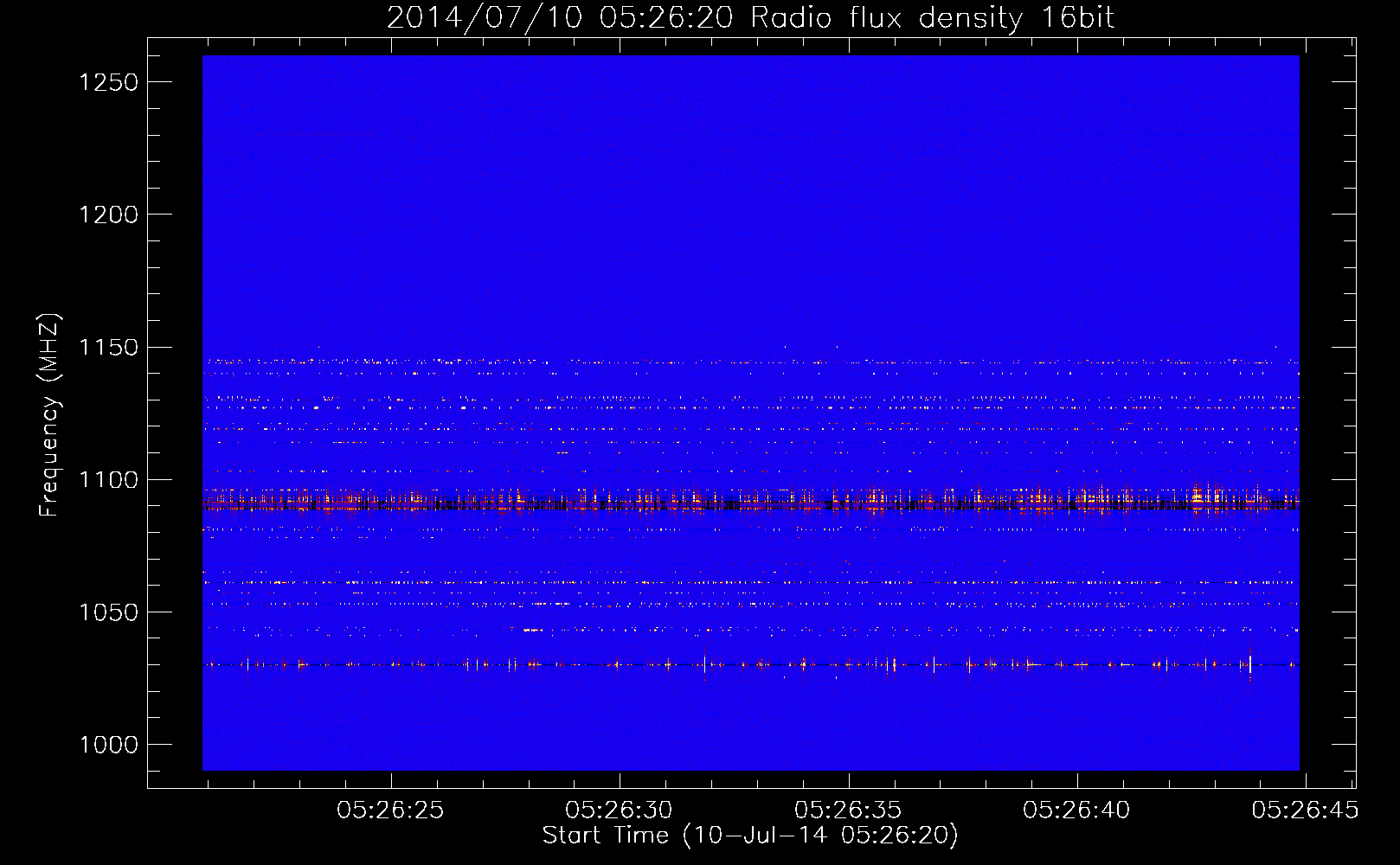
Task: Click the 1150 frequency tick label
Action: (108, 348)
